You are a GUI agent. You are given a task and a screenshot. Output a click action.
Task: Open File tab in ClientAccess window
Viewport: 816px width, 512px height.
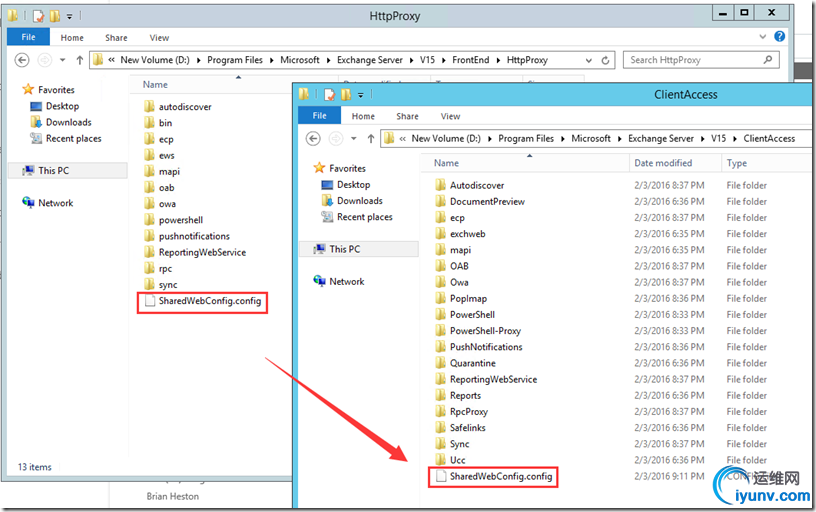320,116
